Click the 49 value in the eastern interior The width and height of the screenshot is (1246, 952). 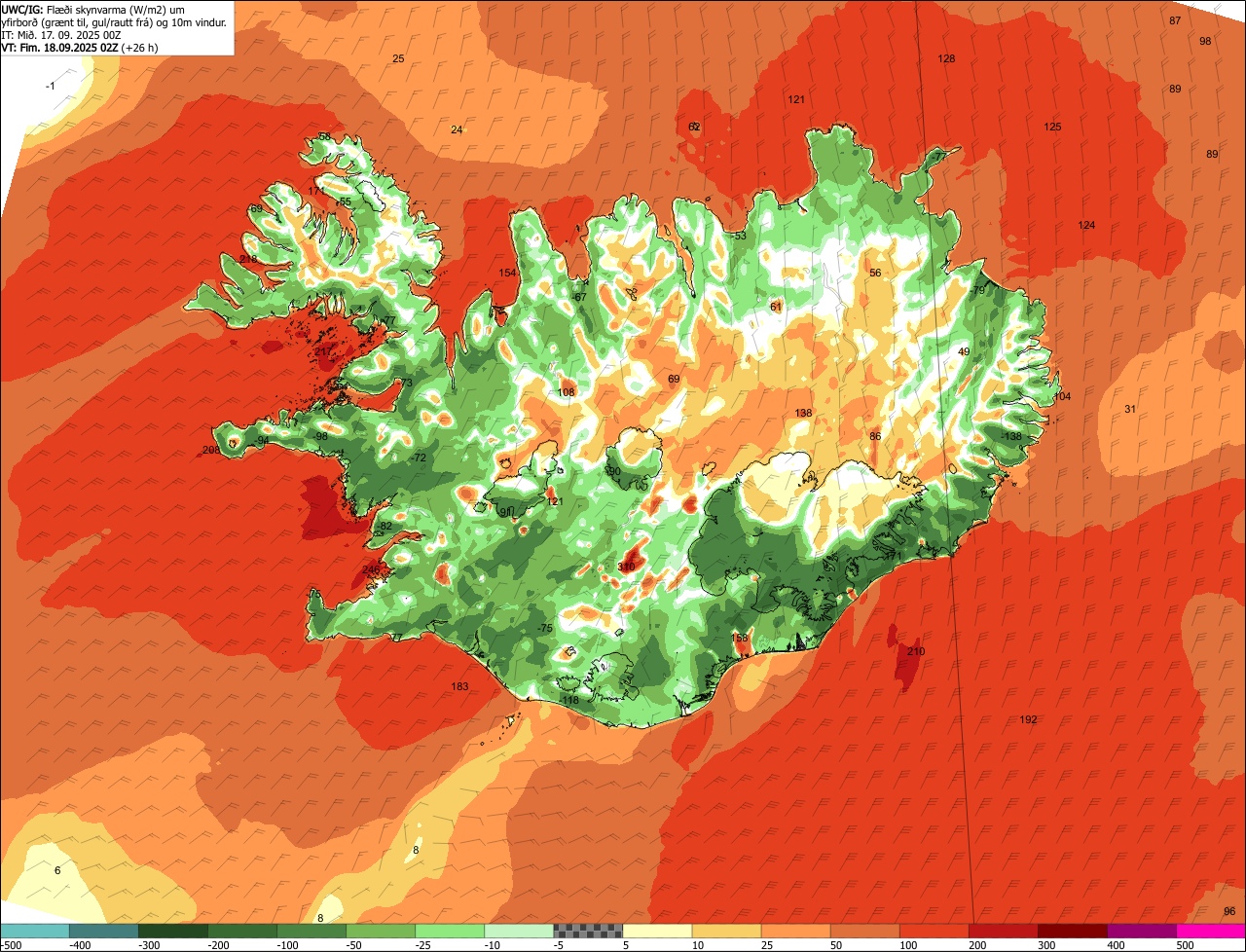tap(964, 351)
